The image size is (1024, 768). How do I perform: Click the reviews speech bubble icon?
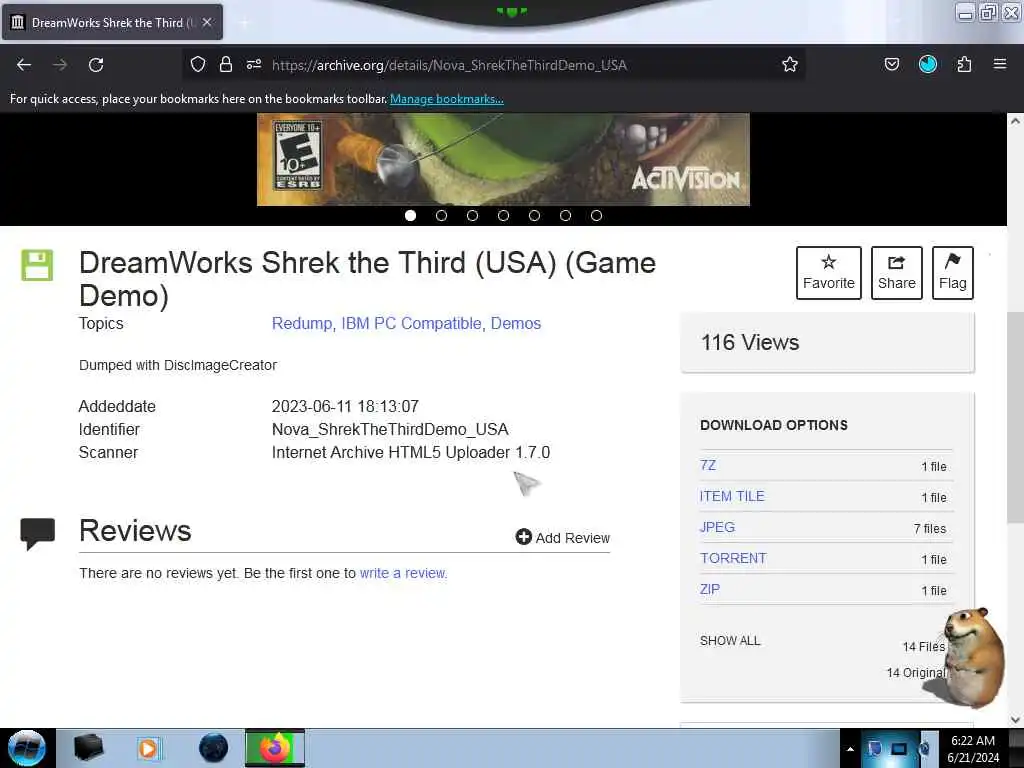pos(38,534)
